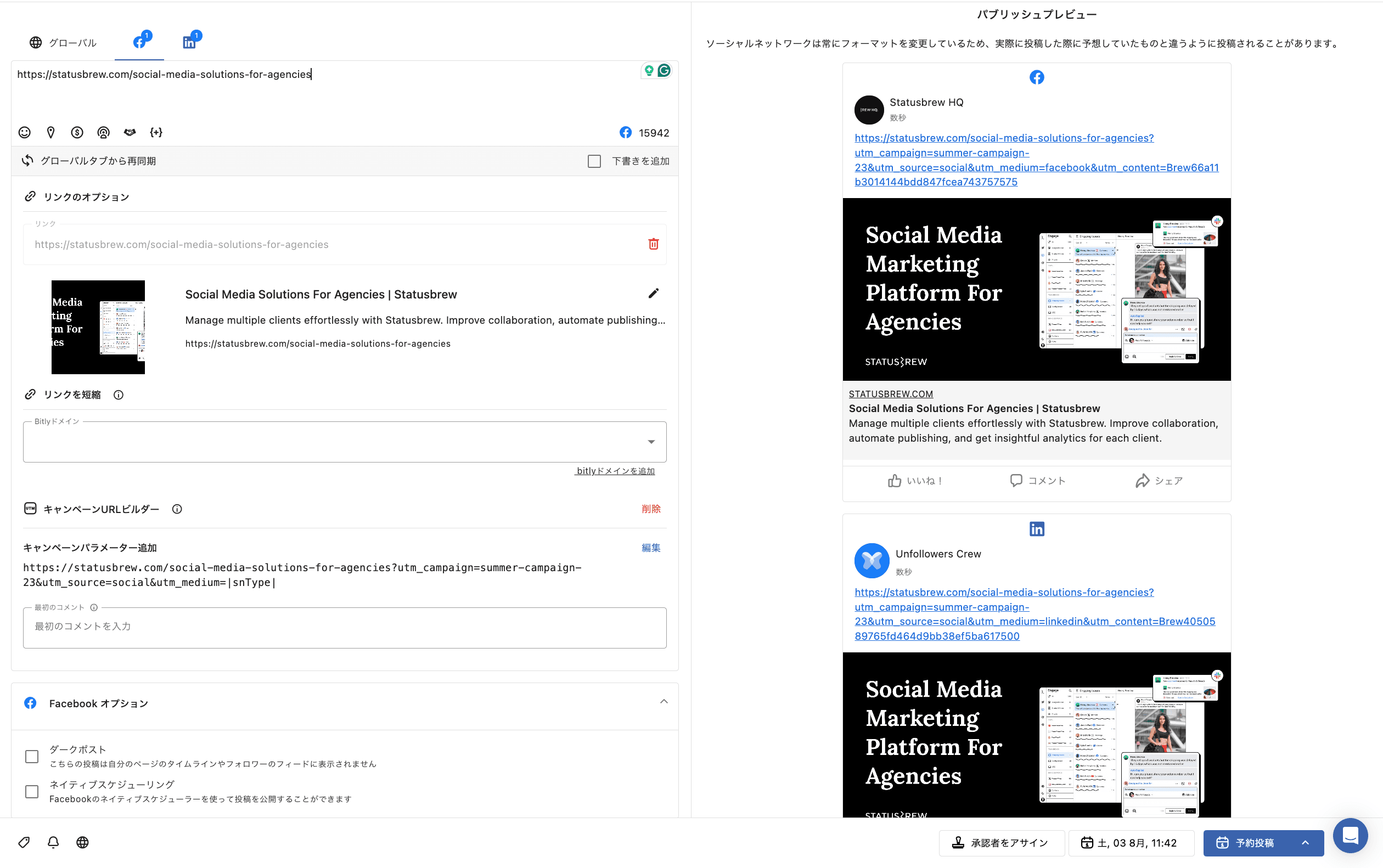
Task: Click the Statusbrew HQ profile avatar
Action: pyautogui.click(x=869, y=110)
